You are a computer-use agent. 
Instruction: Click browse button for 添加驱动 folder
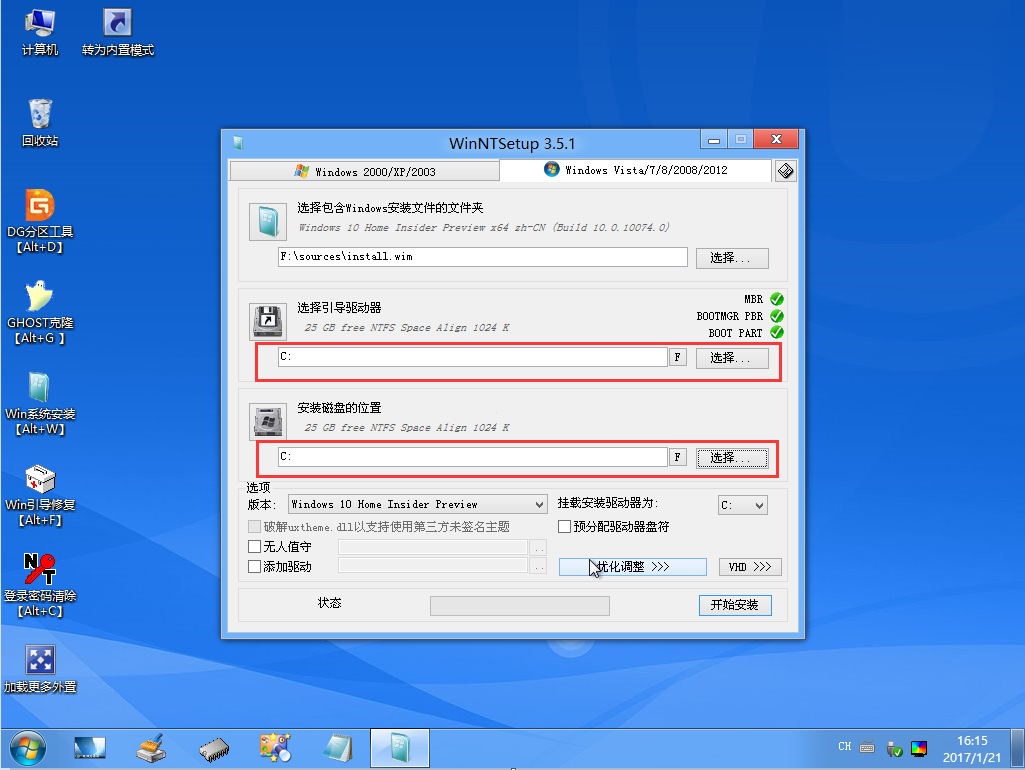click(538, 565)
